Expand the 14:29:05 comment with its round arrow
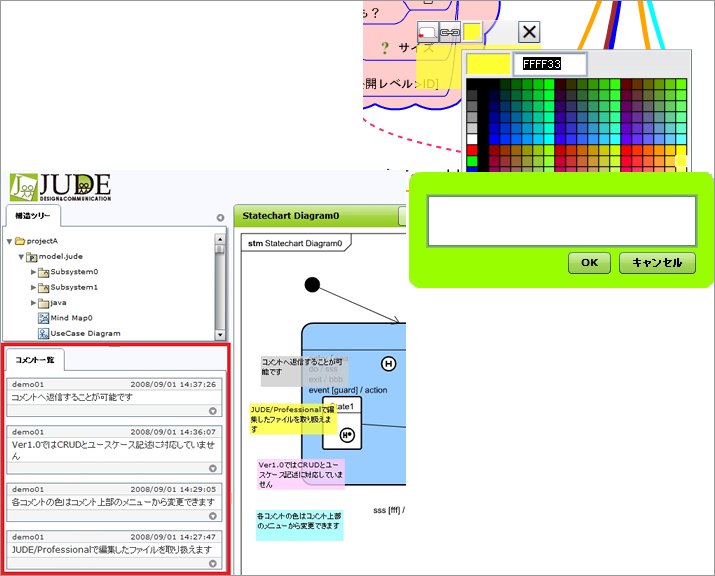 [x=212, y=516]
